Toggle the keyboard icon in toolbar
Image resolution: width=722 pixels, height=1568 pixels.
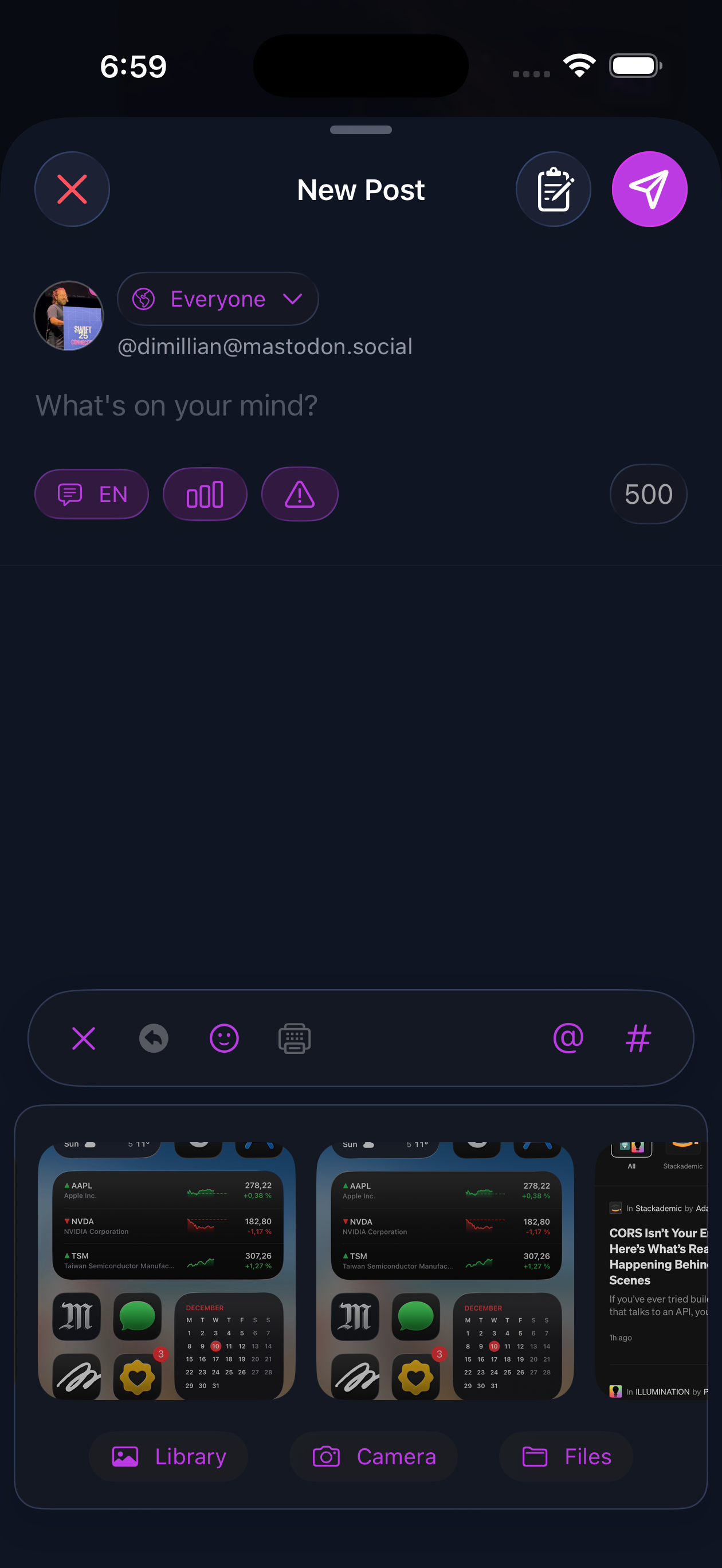(x=295, y=1038)
